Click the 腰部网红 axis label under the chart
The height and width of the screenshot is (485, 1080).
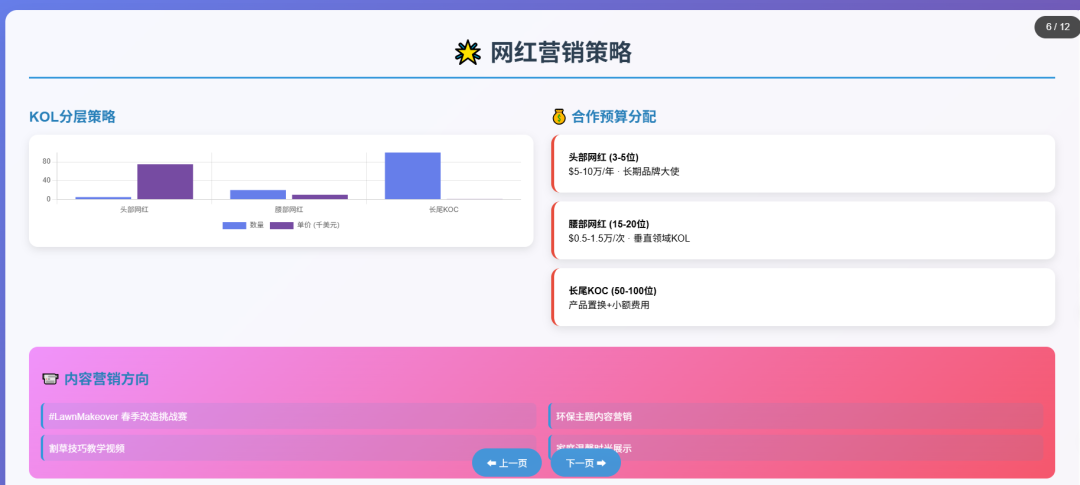click(x=289, y=209)
